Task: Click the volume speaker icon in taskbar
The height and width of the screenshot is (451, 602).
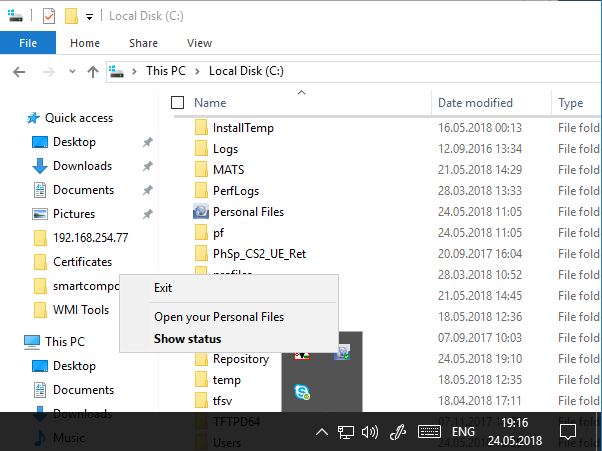Action: (370, 432)
